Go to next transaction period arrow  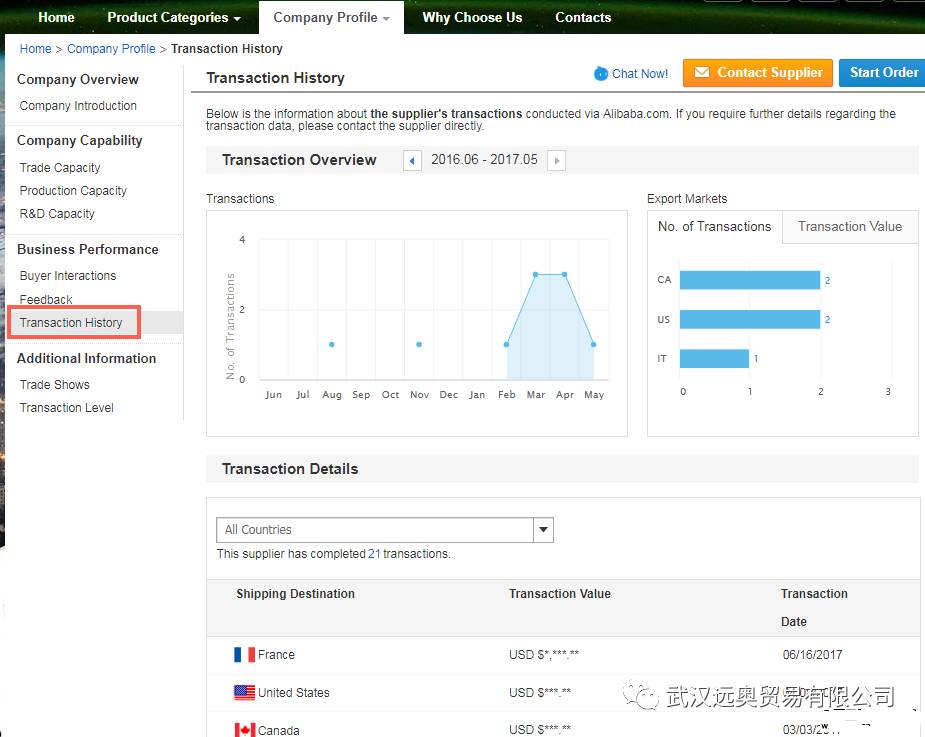coord(556,160)
